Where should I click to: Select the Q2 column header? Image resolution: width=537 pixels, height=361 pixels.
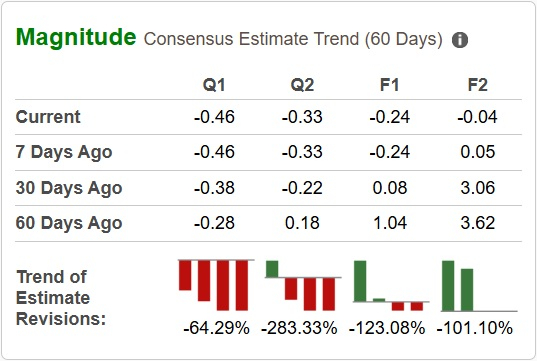pyautogui.click(x=302, y=85)
